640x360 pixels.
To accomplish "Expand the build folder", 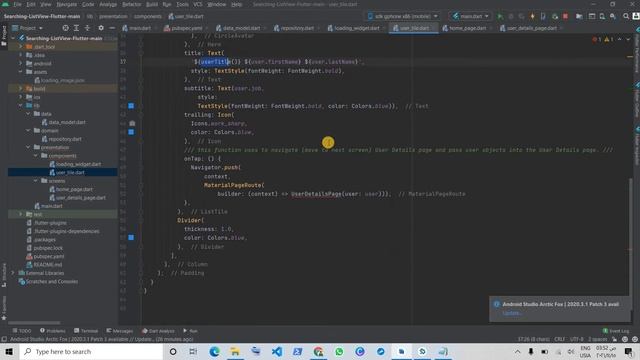I will 21,89.
